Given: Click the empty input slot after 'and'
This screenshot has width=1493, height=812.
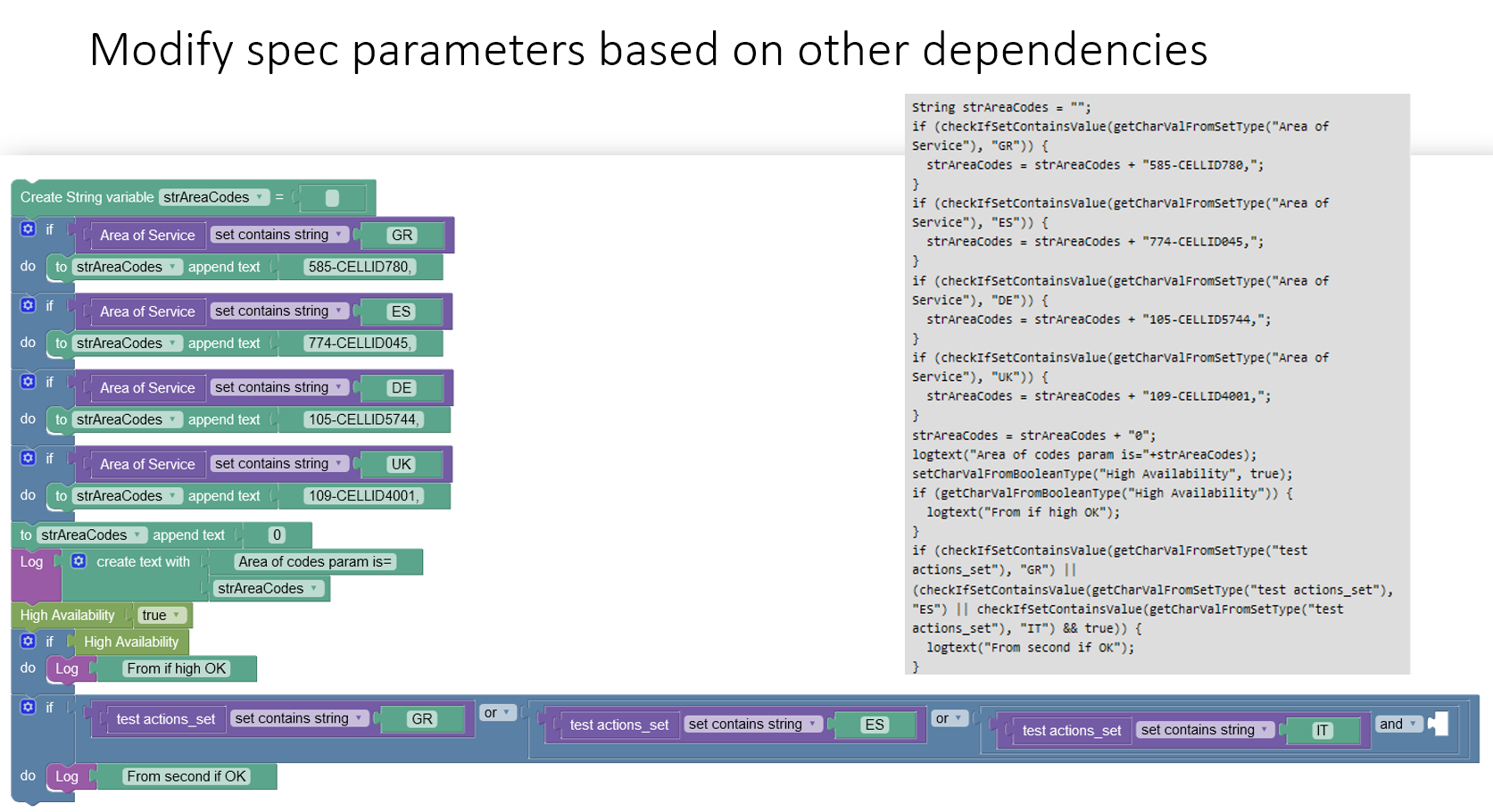Looking at the screenshot, I should click(1439, 724).
